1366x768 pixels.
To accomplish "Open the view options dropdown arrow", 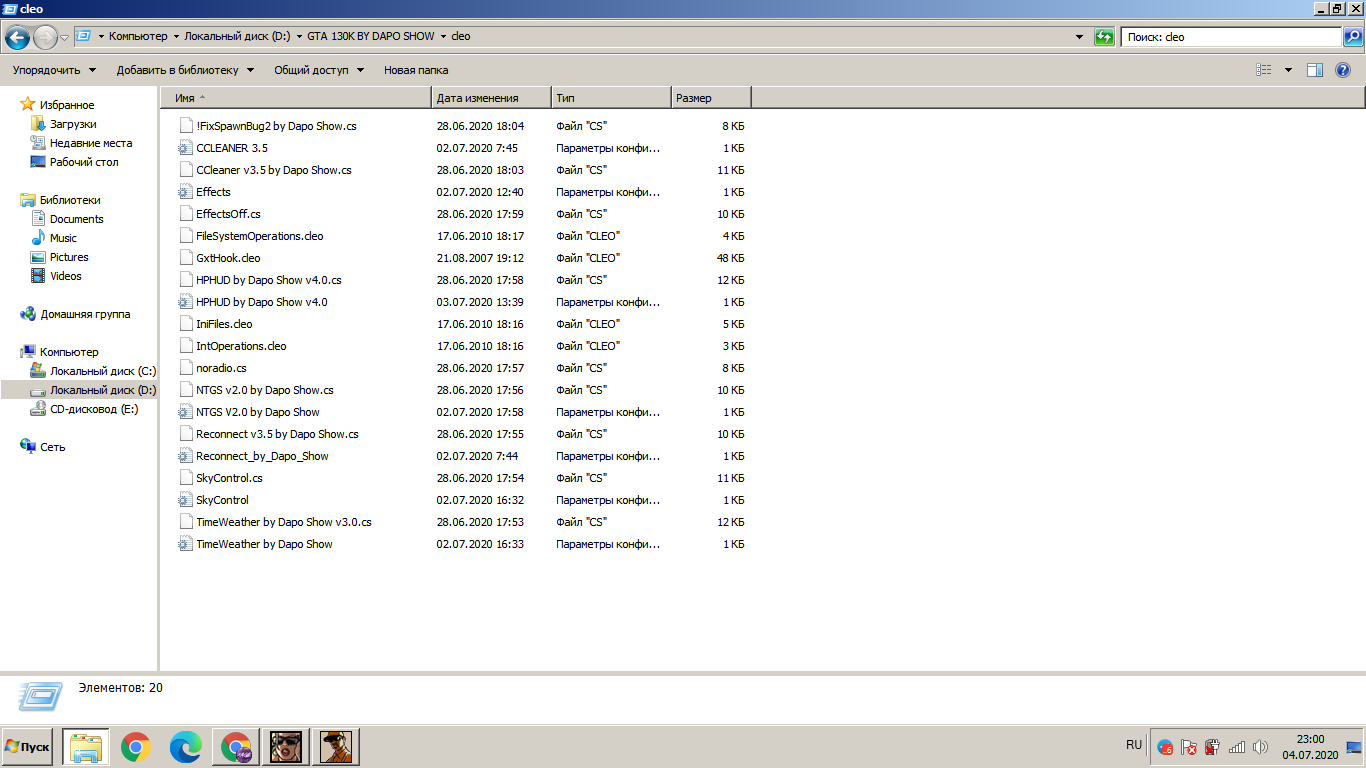I will click(1288, 70).
